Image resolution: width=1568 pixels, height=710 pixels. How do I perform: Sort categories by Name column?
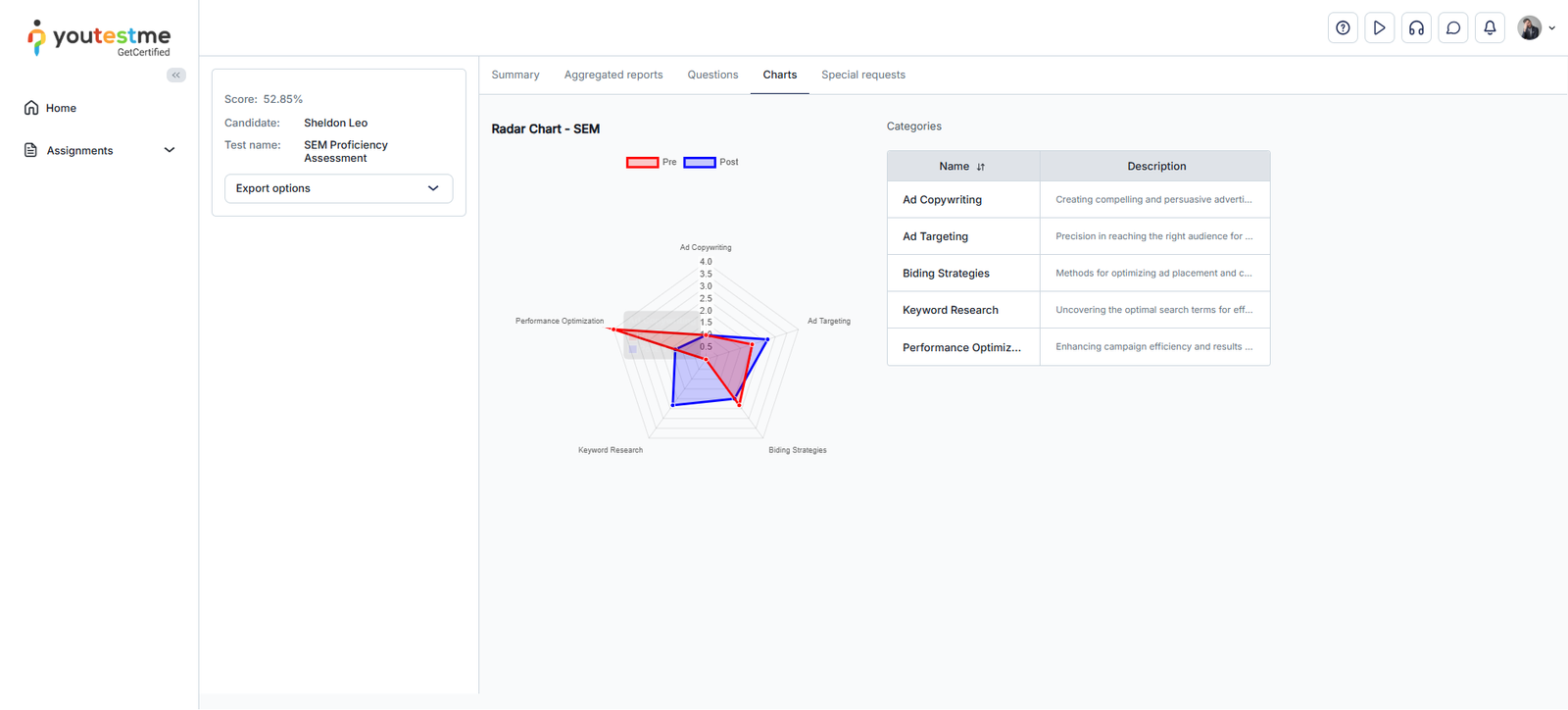point(980,167)
